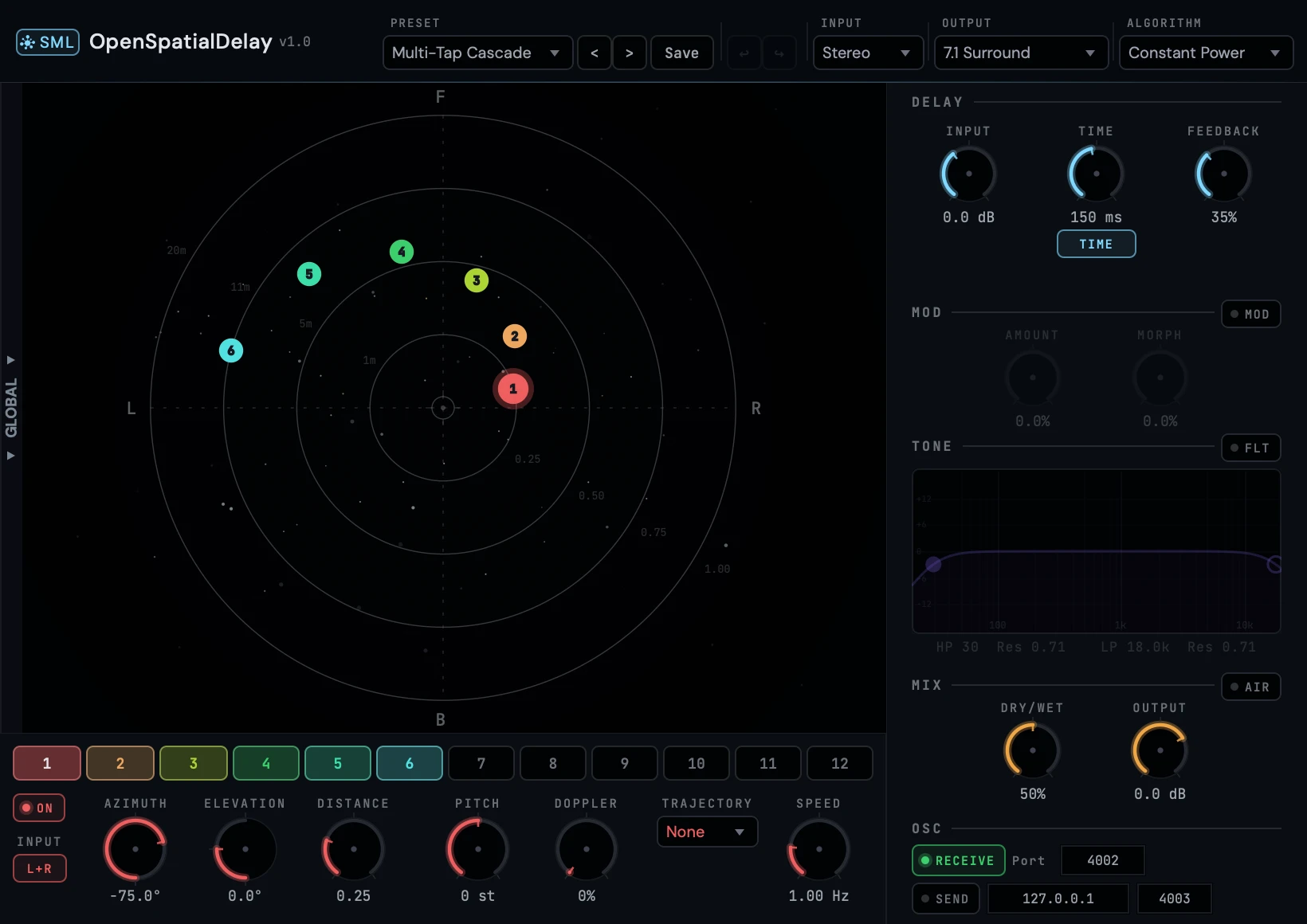
Task: Open the Preset dropdown Multi-Tap Cascade
Action: coord(478,53)
